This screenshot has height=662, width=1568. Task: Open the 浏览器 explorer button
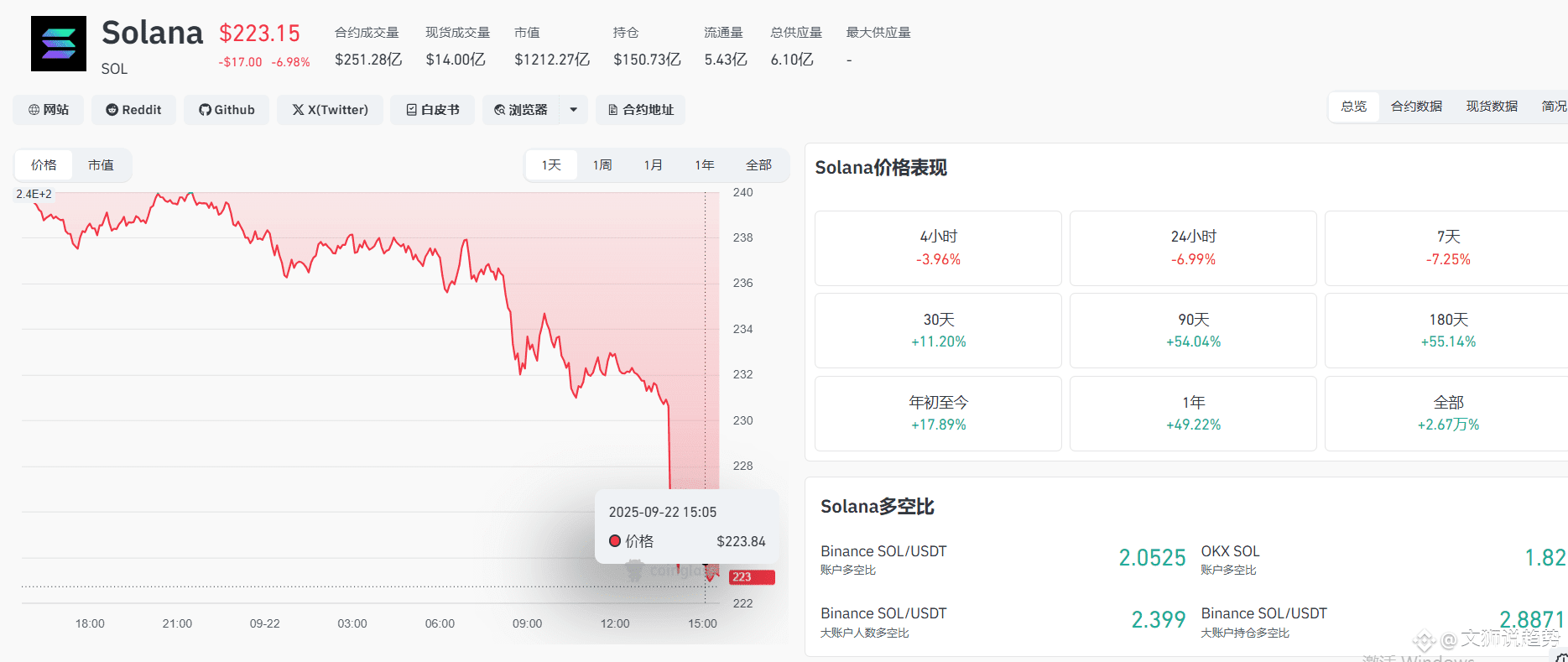click(x=520, y=110)
